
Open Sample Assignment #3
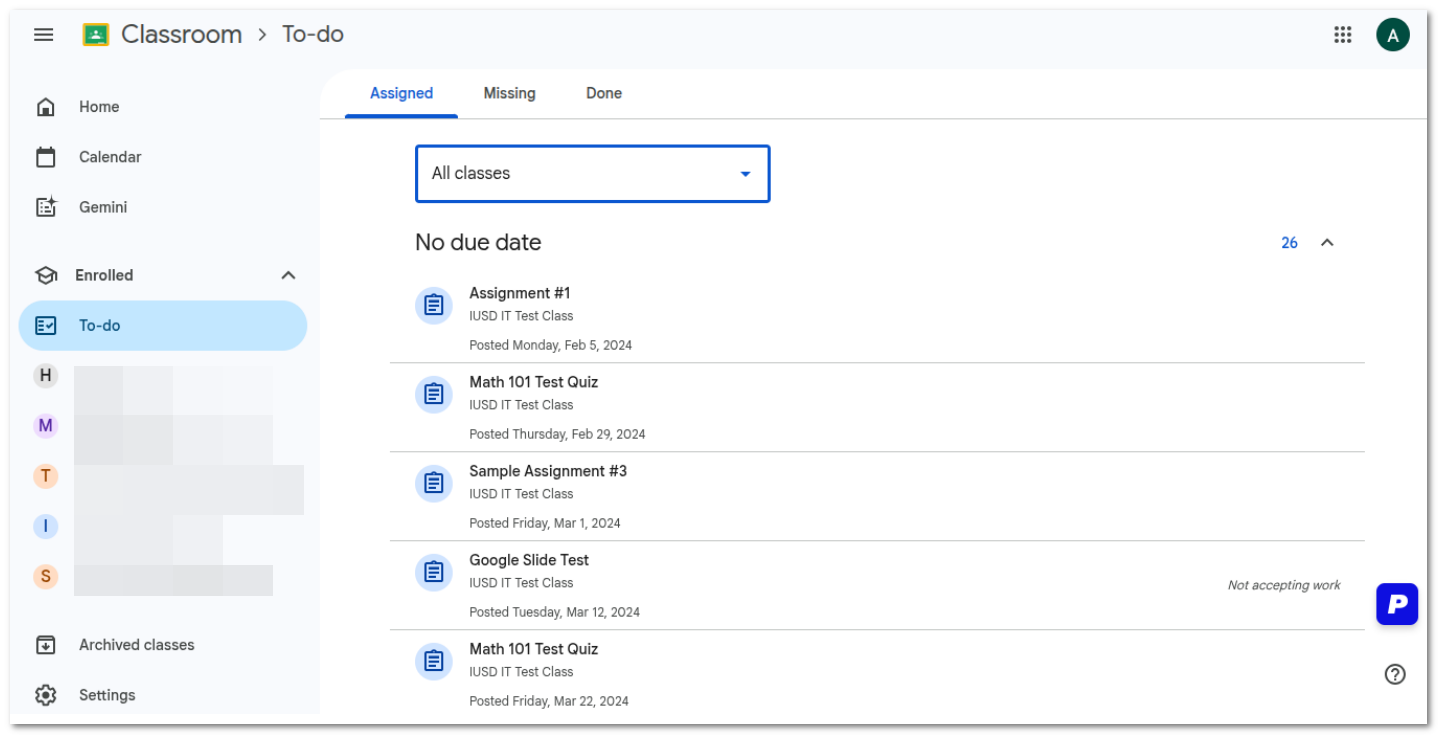point(877,496)
